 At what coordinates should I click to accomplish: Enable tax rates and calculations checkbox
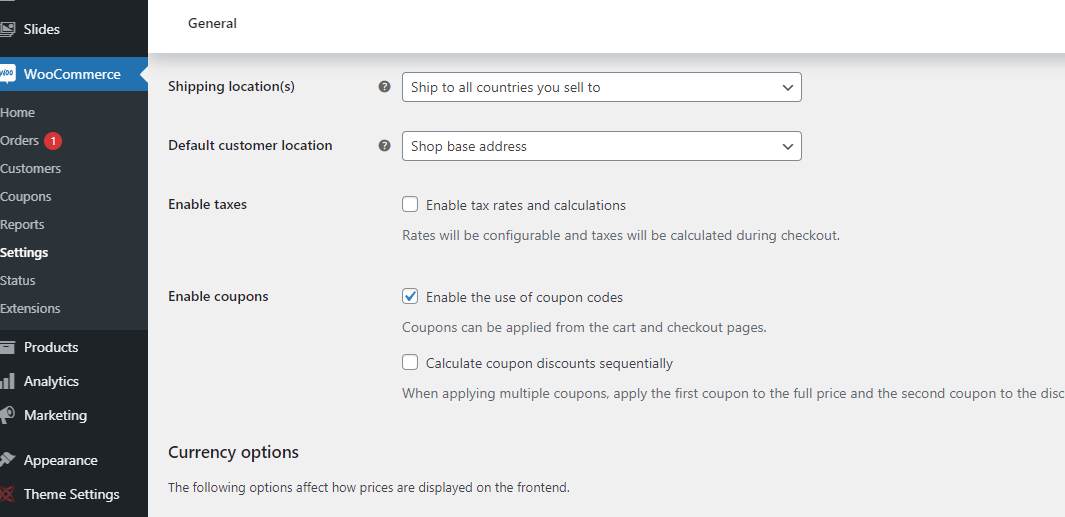(410, 205)
